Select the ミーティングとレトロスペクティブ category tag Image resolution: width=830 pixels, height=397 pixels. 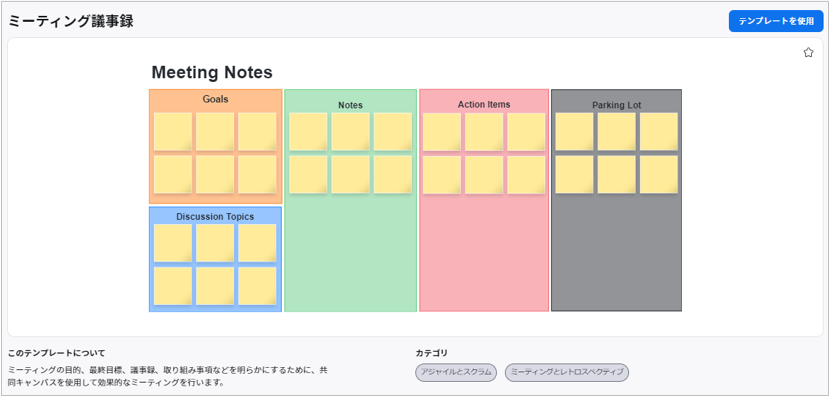point(567,372)
